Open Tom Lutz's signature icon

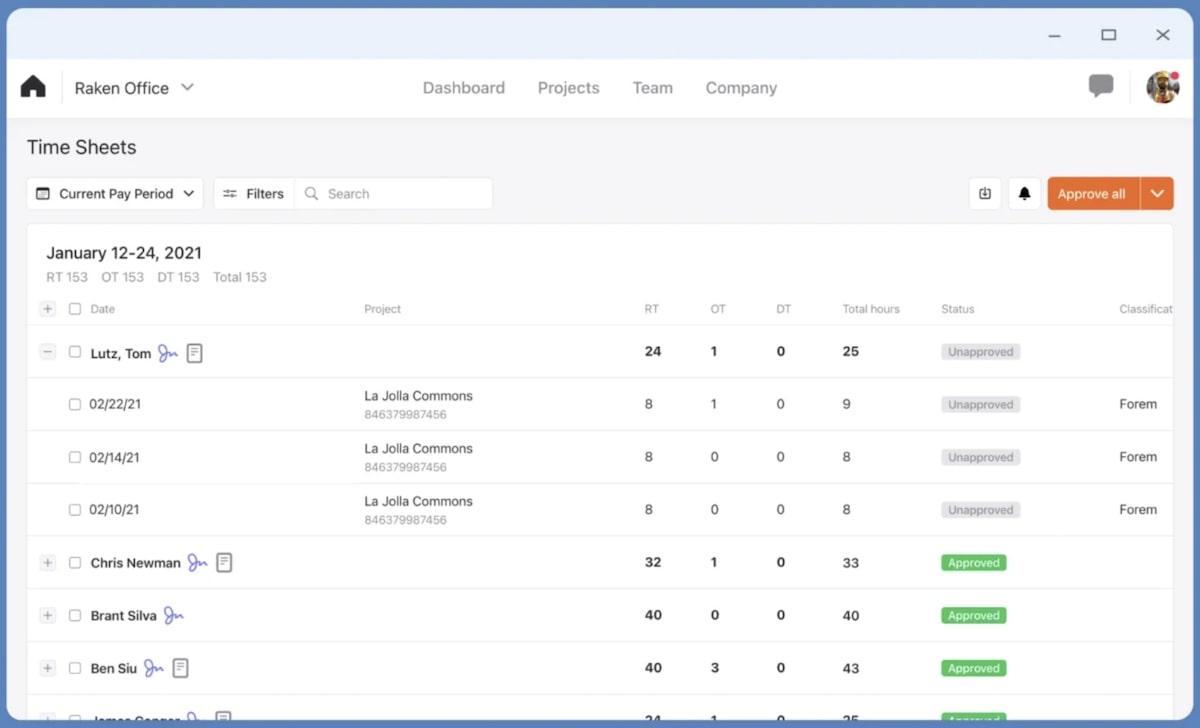[x=168, y=353]
